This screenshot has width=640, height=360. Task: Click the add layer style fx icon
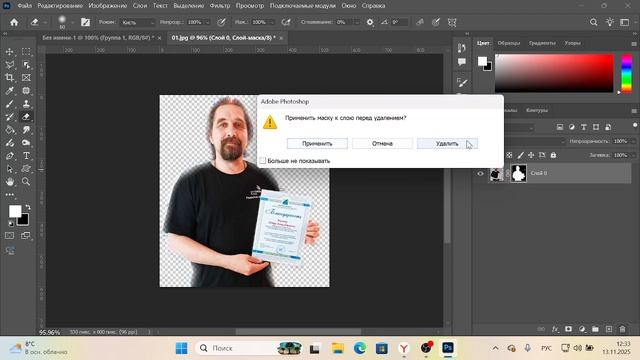(x=555, y=329)
